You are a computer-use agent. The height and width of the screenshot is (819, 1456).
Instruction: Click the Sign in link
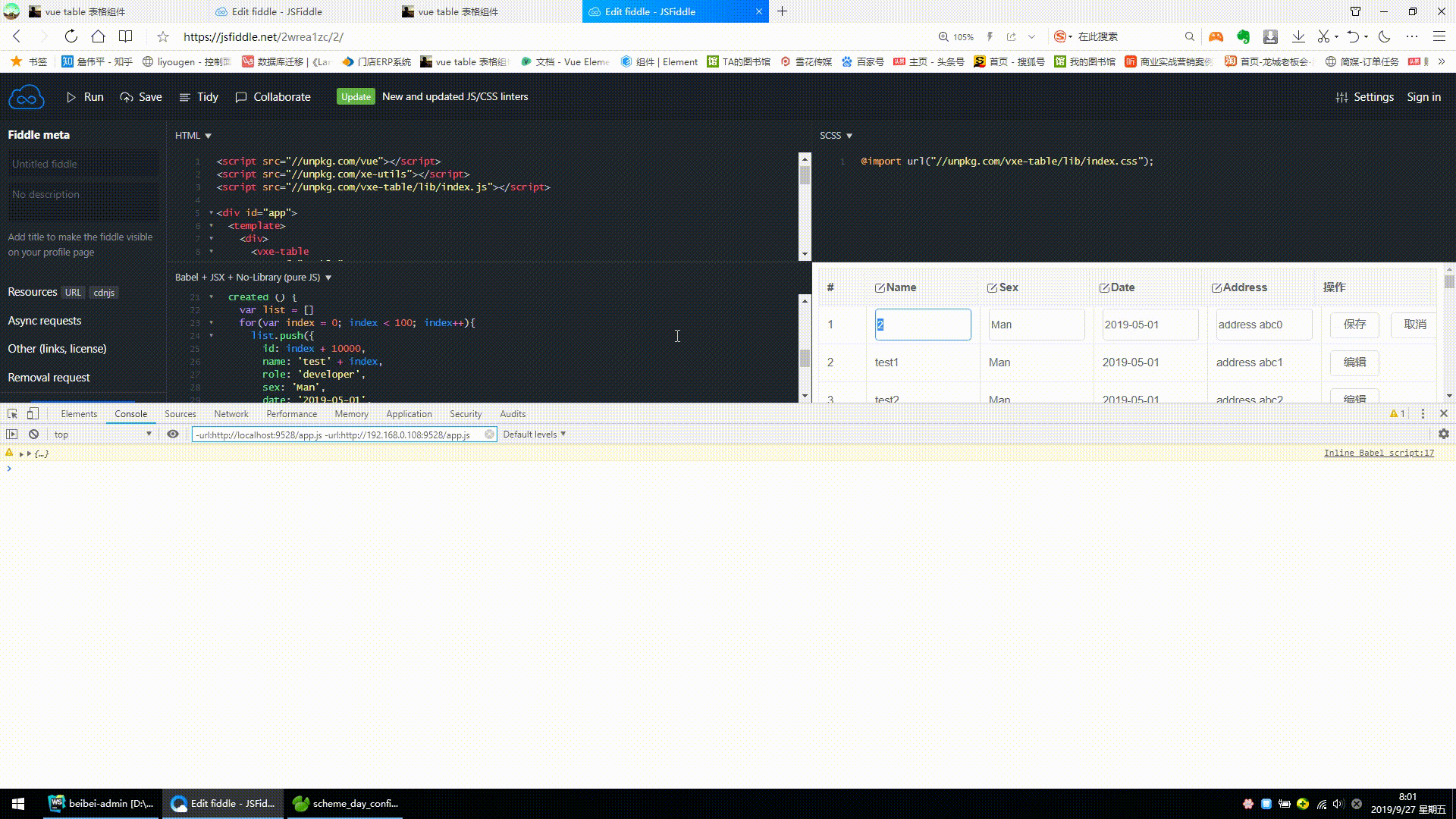pyautogui.click(x=1423, y=97)
